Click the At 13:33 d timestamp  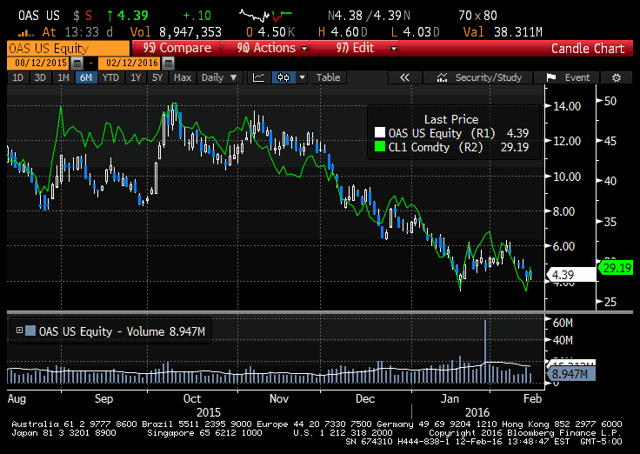point(78,32)
